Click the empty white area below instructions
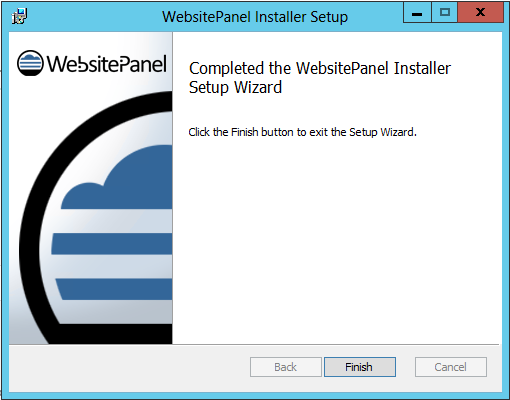Screen dimensions: 510x400 (x=337, y=240)
